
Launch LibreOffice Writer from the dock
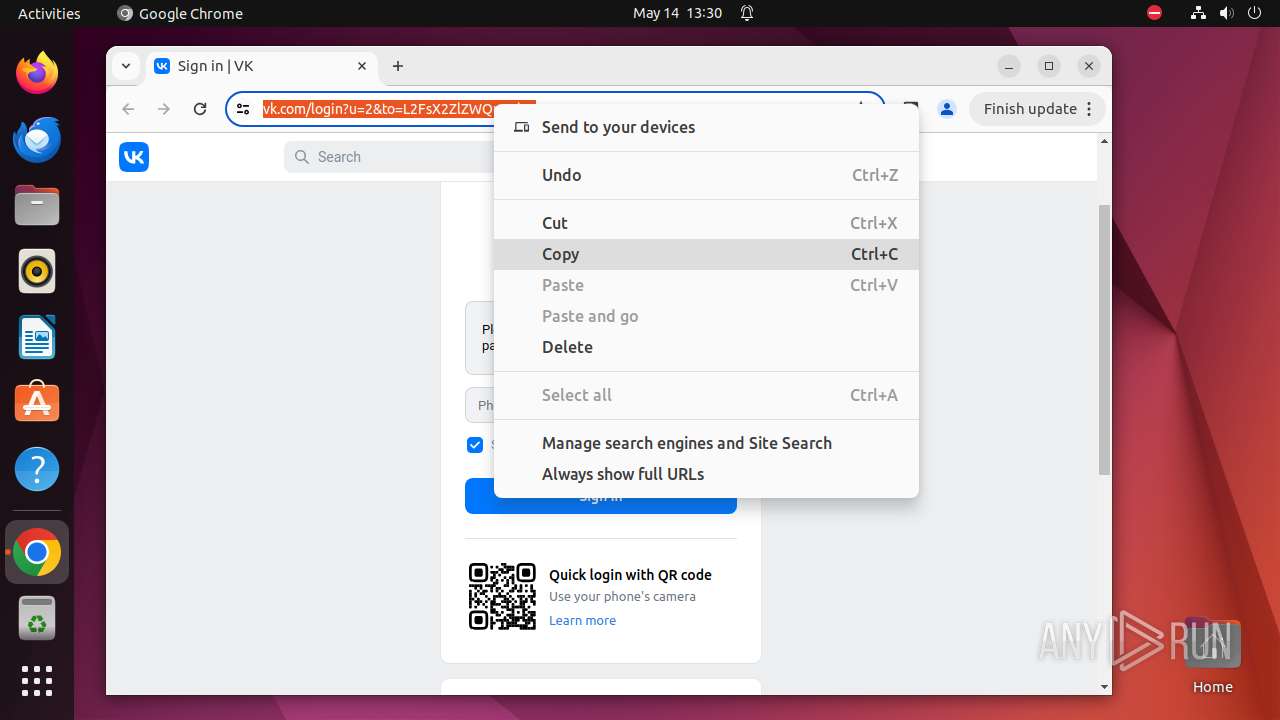[x=37, y=337]
